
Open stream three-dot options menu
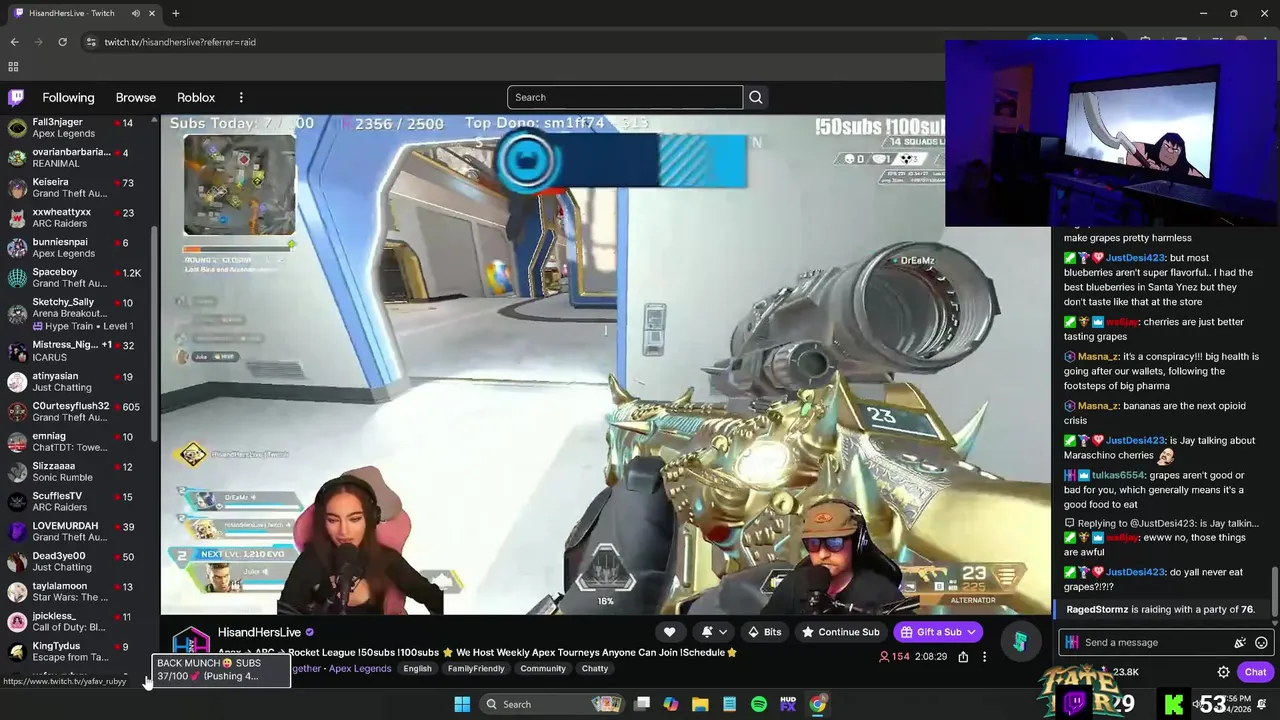(x=984, y=657)
